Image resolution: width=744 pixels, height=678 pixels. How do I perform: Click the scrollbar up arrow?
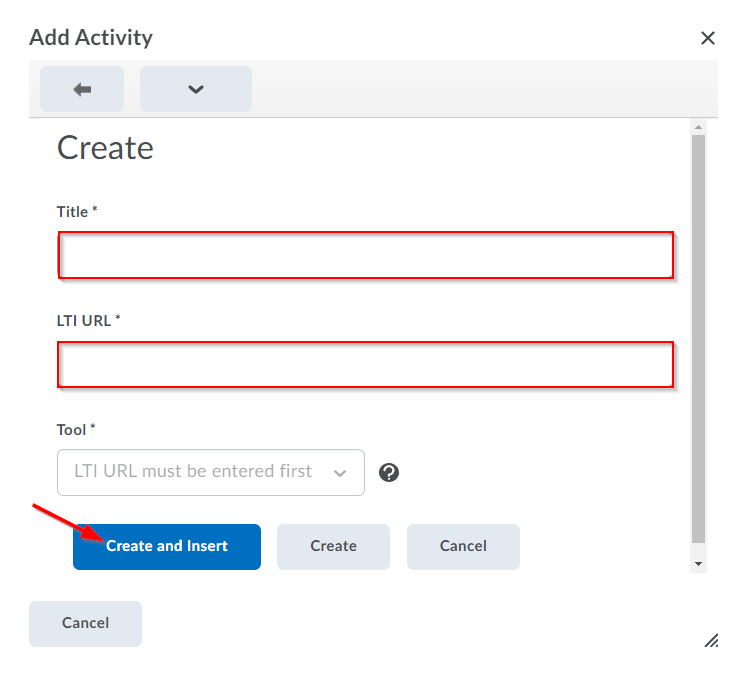(698, 127)
